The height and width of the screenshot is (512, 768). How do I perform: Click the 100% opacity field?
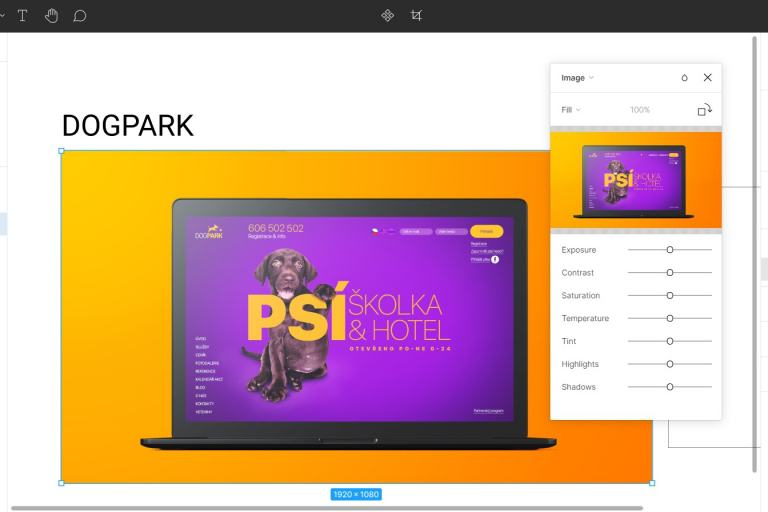tap(640, 110)
